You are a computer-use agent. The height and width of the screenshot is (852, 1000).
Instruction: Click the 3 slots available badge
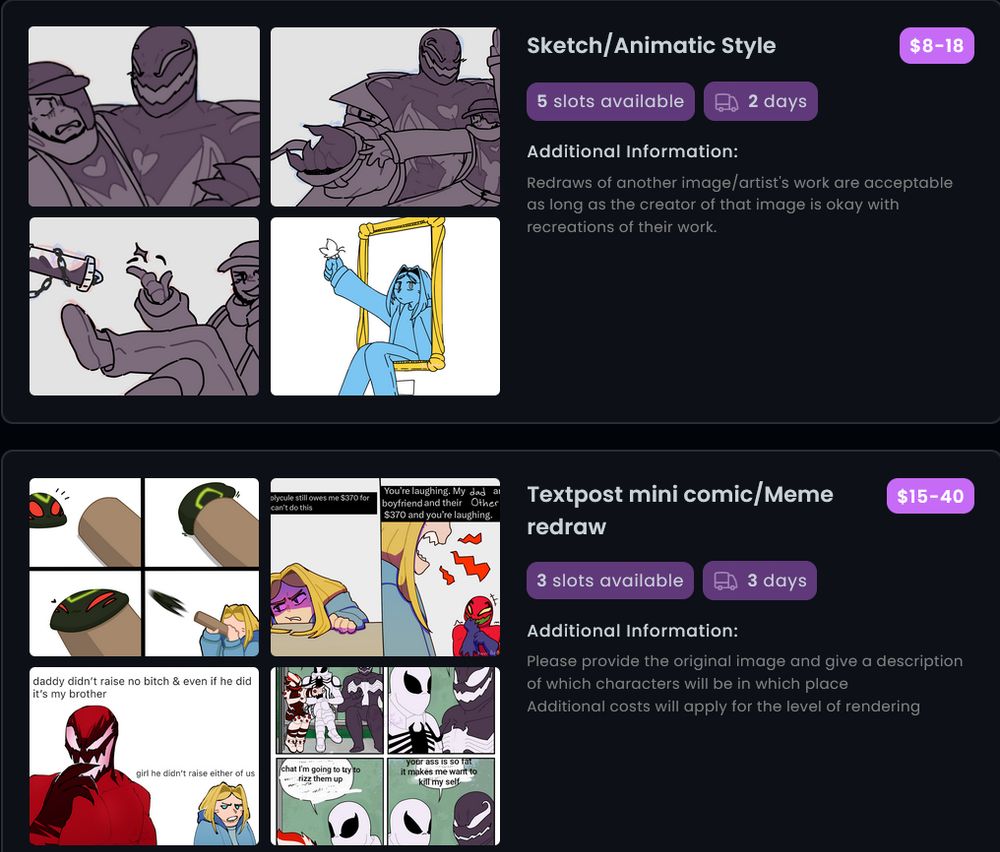(610, 580)
